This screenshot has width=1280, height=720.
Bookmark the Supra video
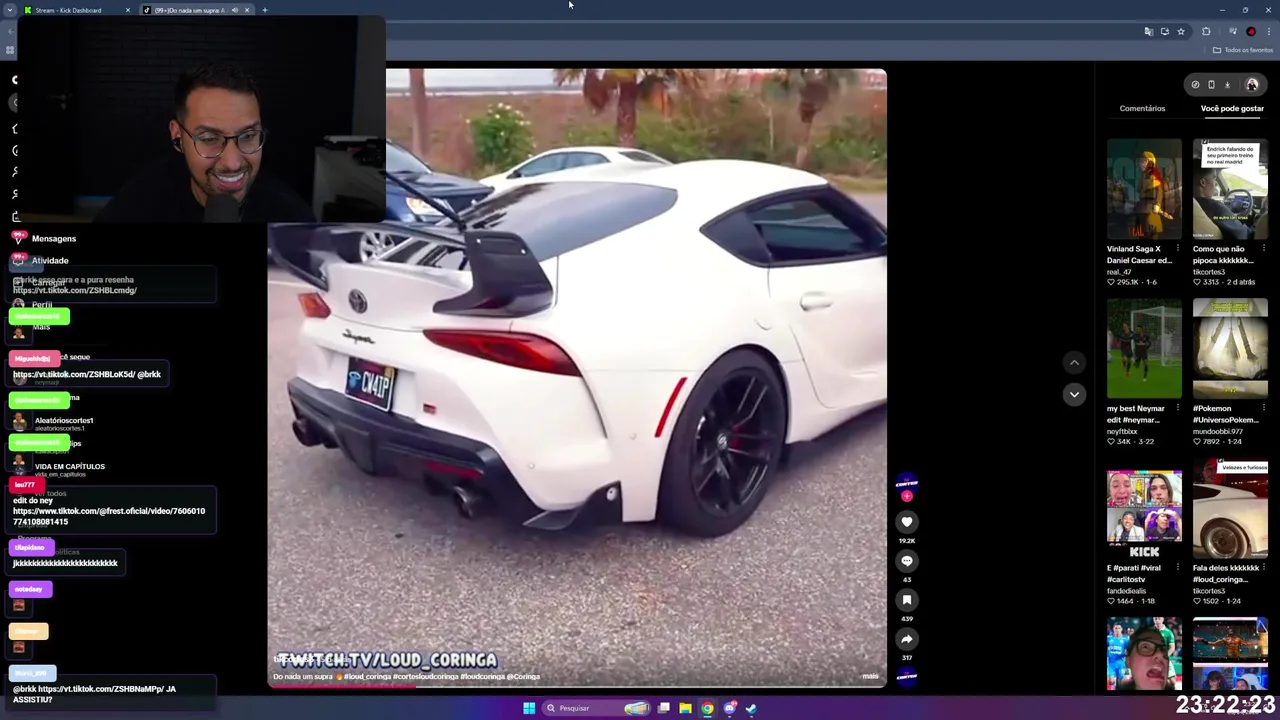pyautogui.click(x=907, y=600)
